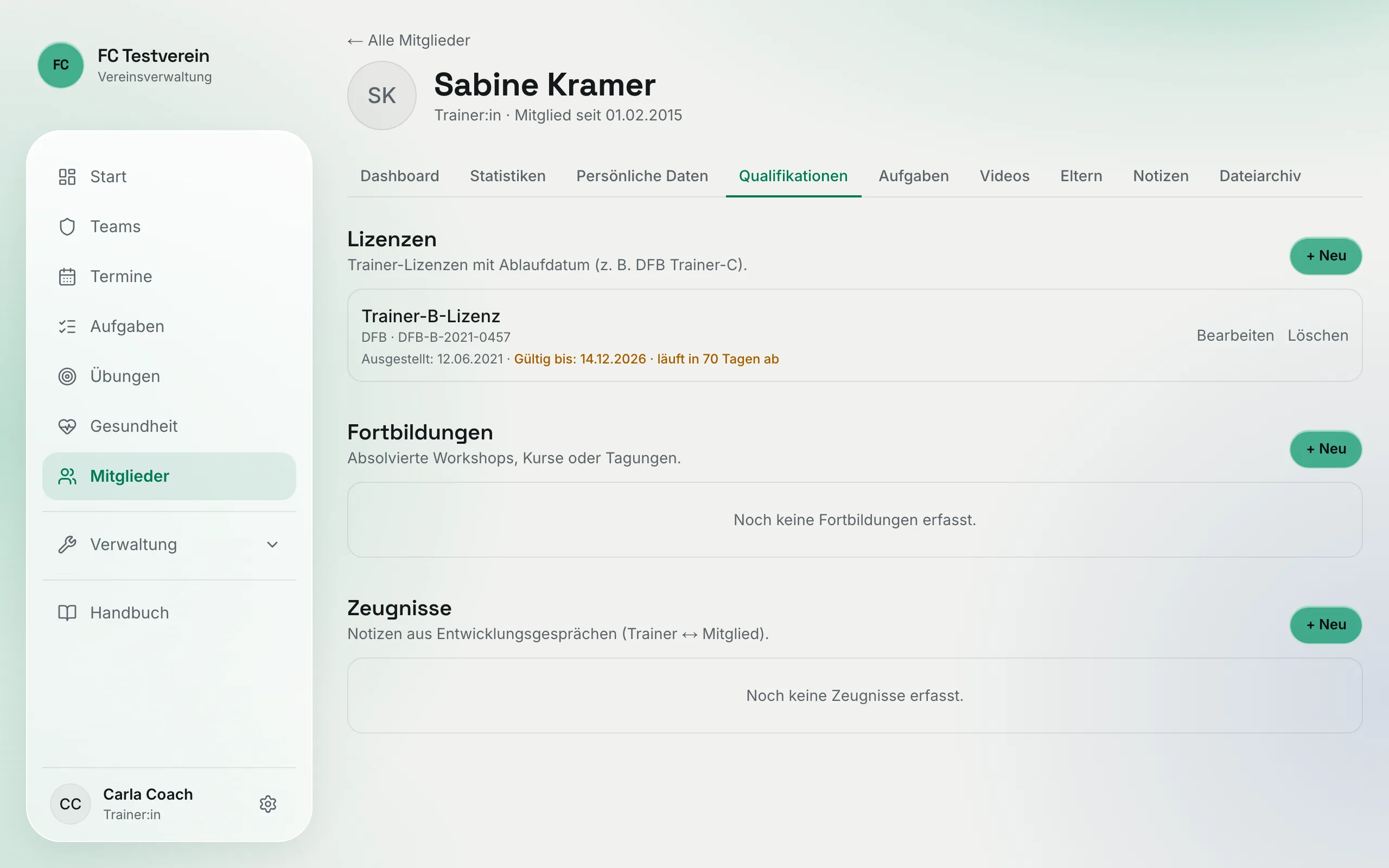
Task: Open Handbuch in the sidebar
Action: 169,613
